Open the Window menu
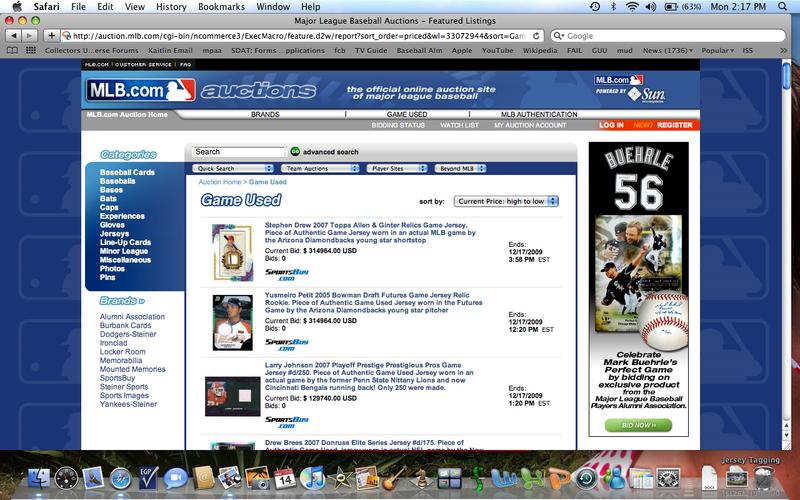This screenshot has height=500, width=800. click(x=273, y=7)
